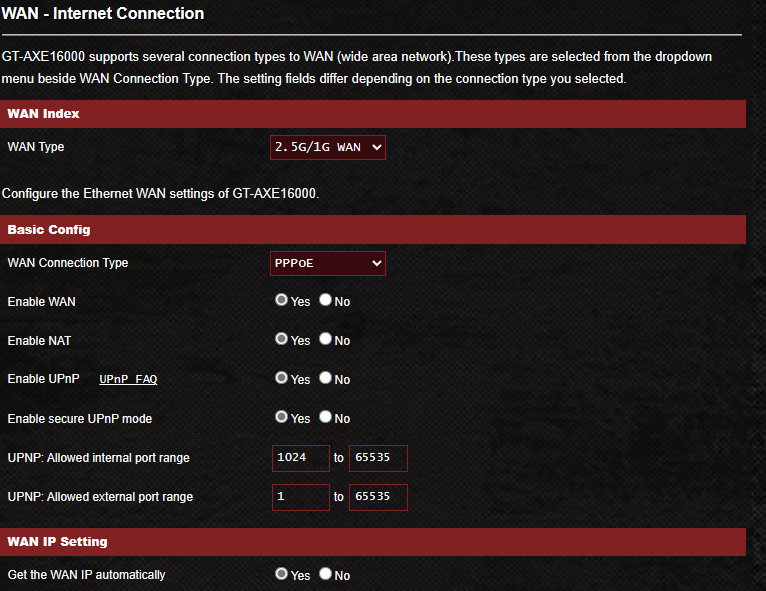Viewport: 766px width, 591px height.
Task: Select Yes for Enable secure UPnP mode
Action: pos(281,417)
